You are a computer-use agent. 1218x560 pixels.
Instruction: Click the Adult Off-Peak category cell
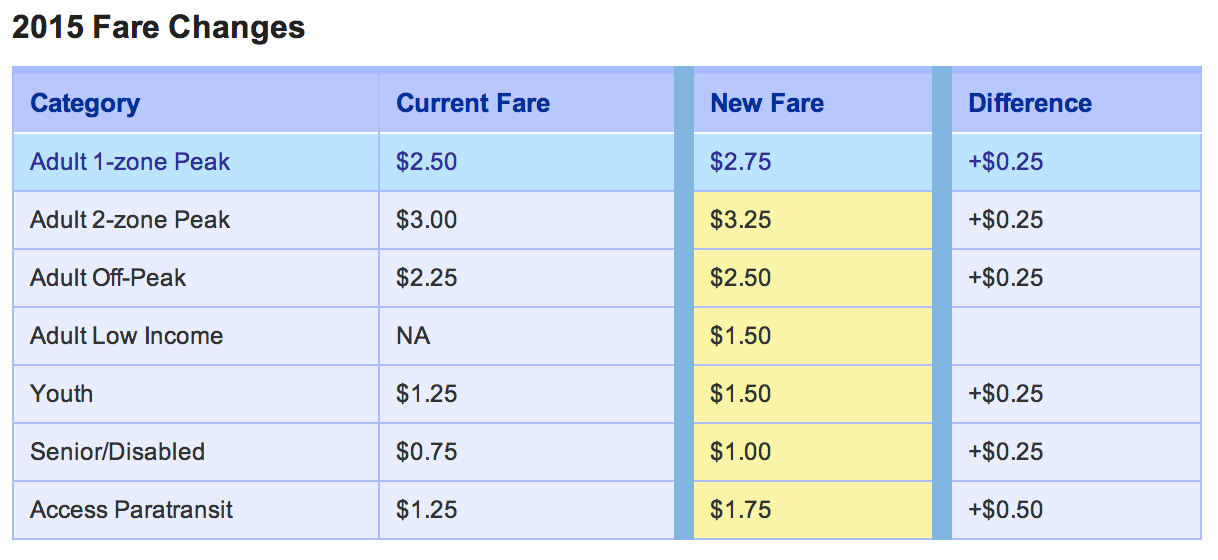tap(196, 278)
